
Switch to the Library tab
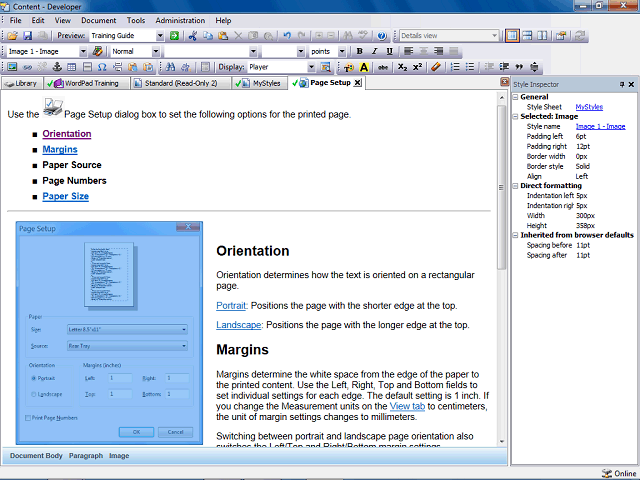21,83
